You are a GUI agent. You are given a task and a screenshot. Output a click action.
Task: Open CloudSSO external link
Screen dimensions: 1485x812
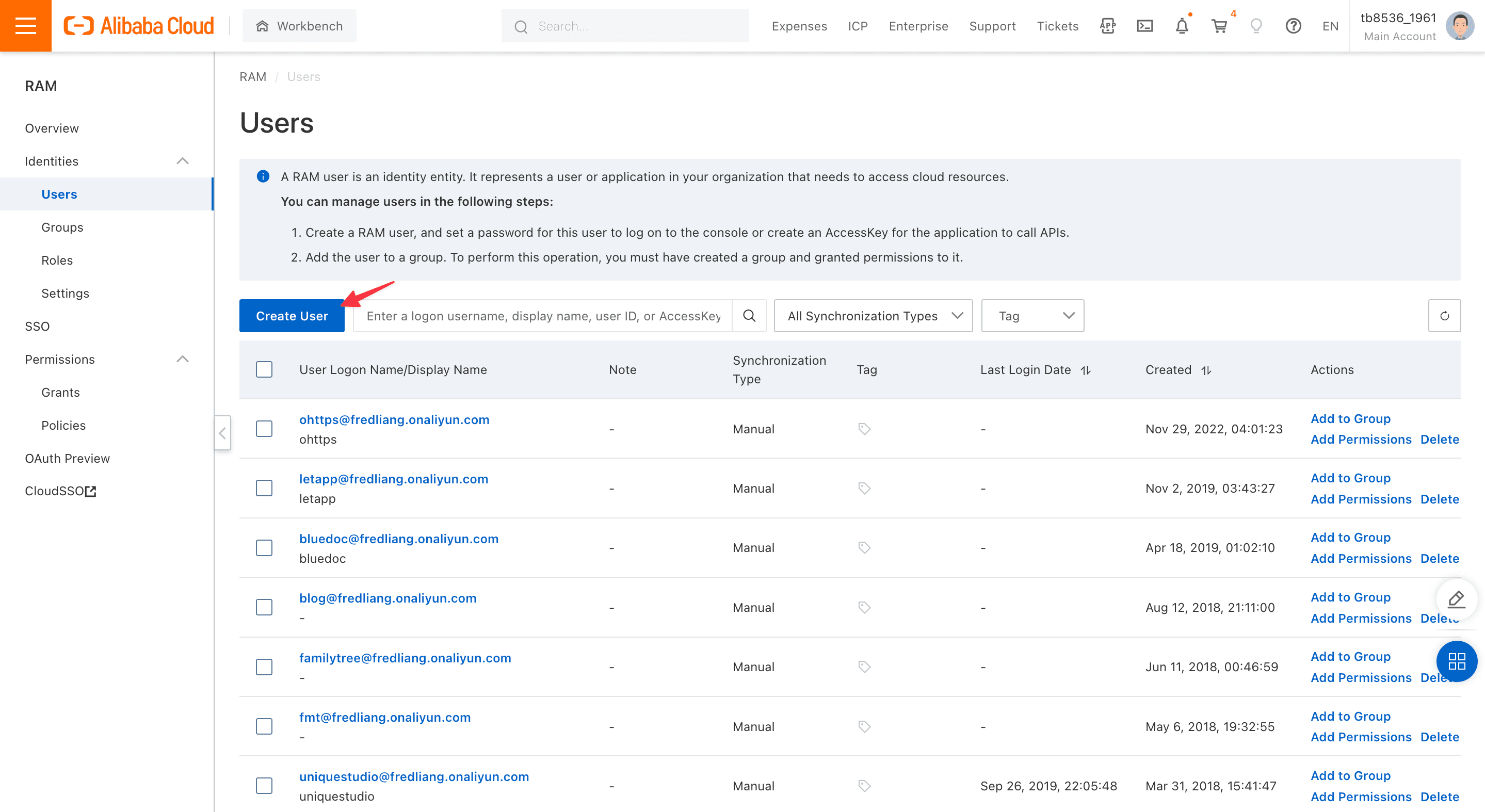pyautogui.click(x=60, y=491)
